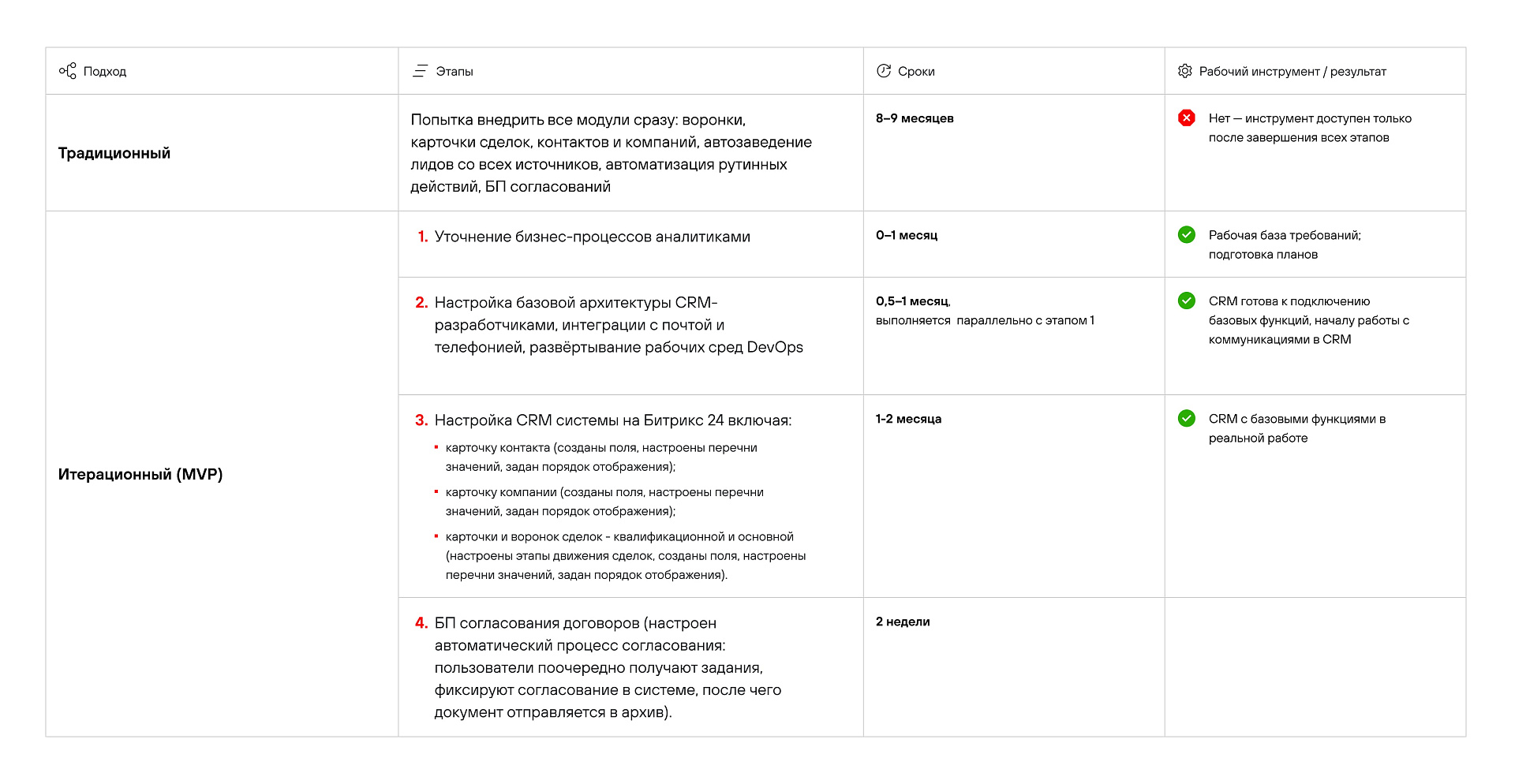
Task: Click green checkmark beside Рабочая база требований
Action: (1186, 234)
